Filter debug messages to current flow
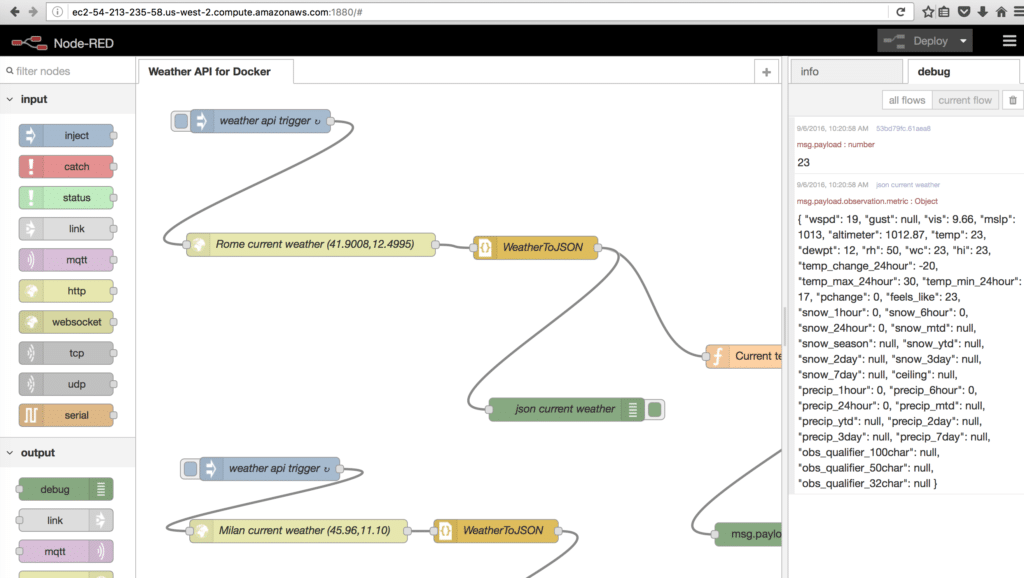 pyautogui.click(x=965, y=100)
